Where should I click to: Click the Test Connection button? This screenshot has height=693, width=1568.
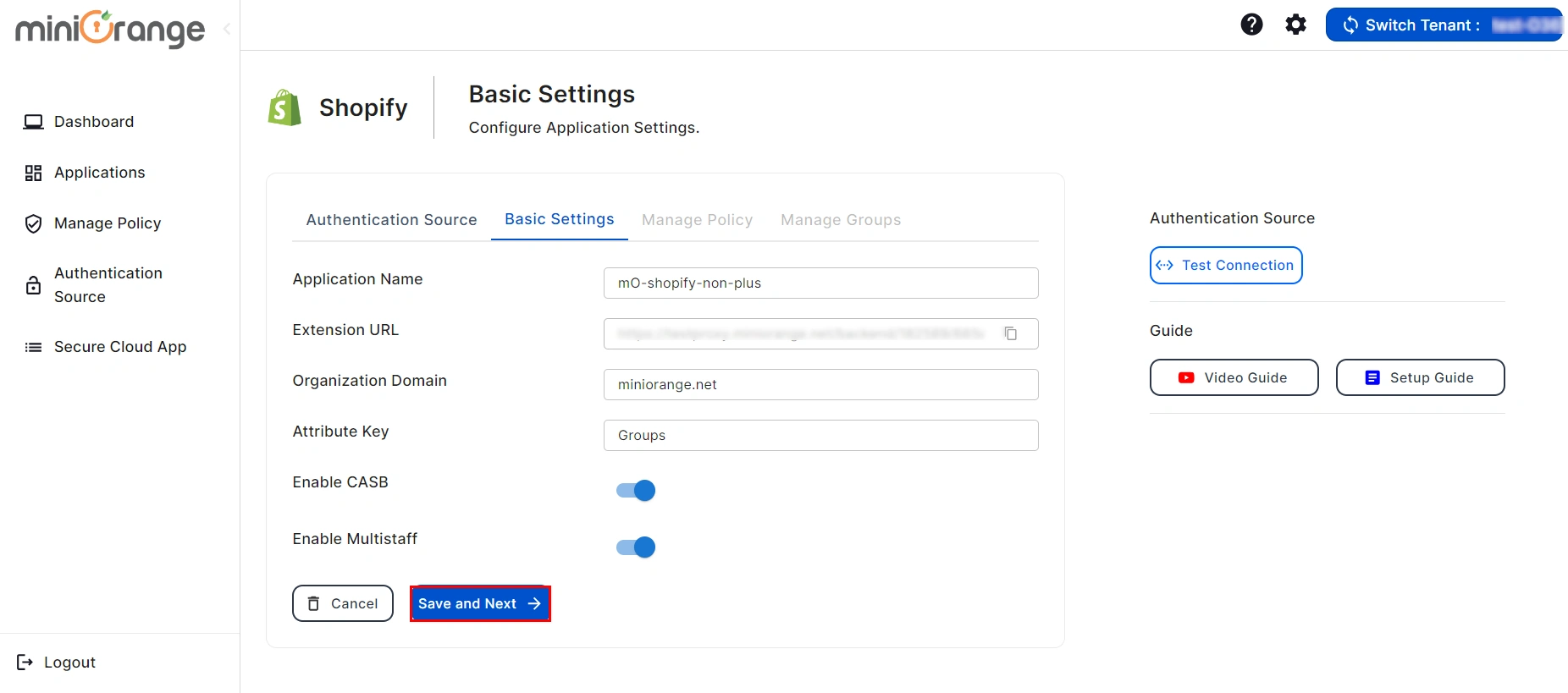pyautogui.click(x=1226, y=265)
